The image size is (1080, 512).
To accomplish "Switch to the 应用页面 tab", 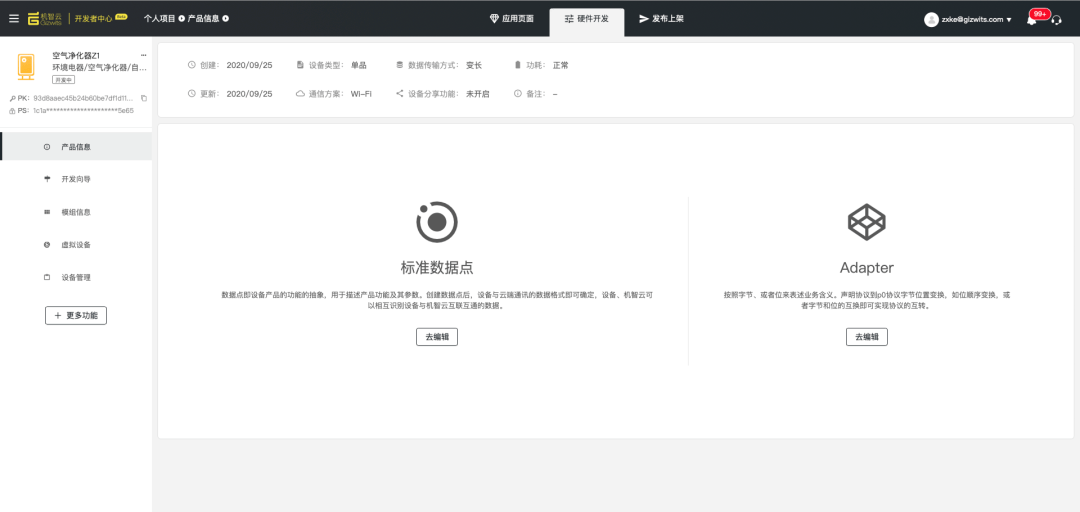I will click(512, 19).
